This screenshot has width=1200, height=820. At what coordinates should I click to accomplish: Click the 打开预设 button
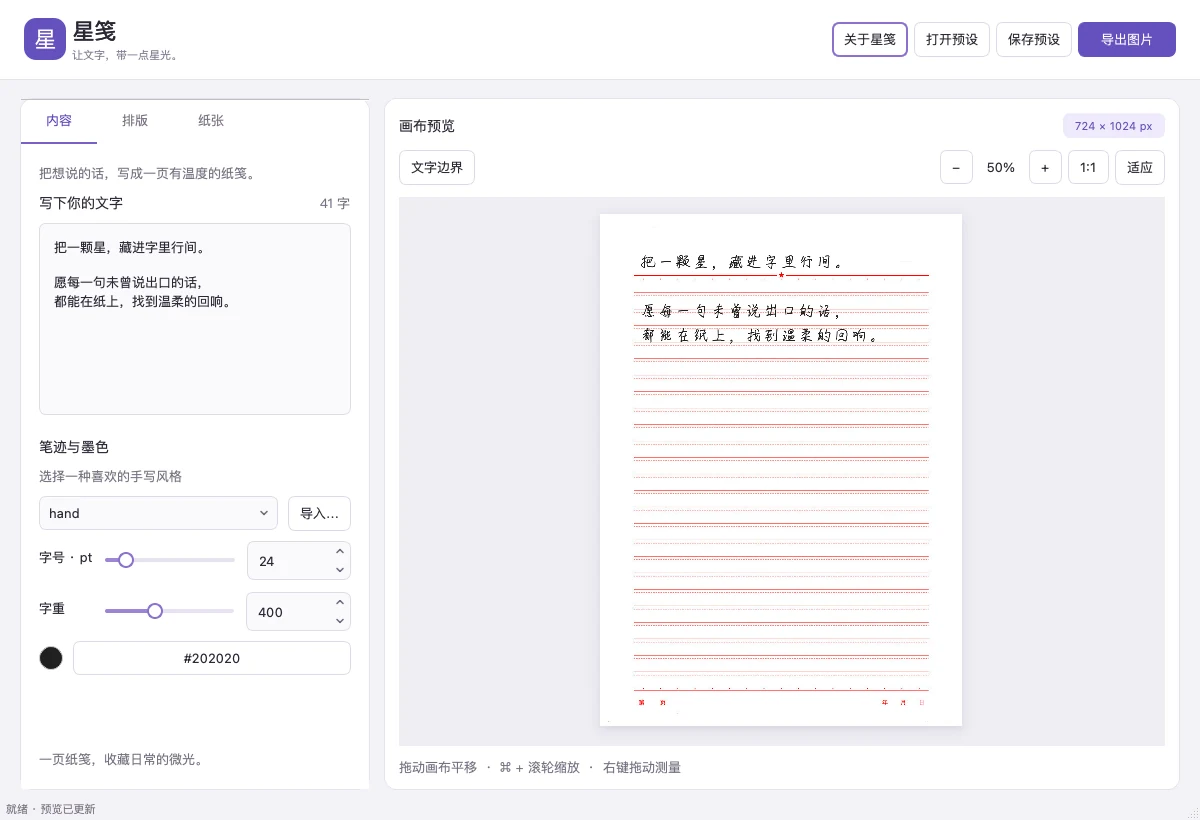(952, 40)
